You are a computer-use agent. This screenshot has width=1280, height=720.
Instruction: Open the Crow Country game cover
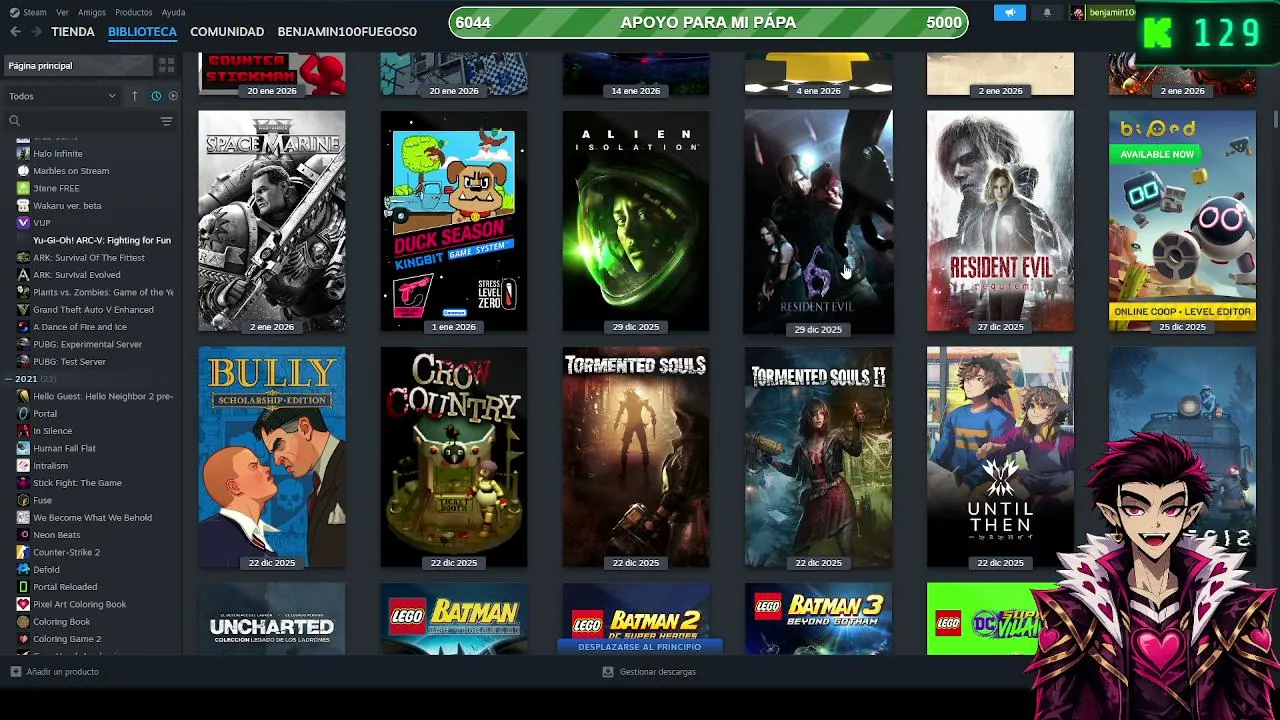coord(454,457)
